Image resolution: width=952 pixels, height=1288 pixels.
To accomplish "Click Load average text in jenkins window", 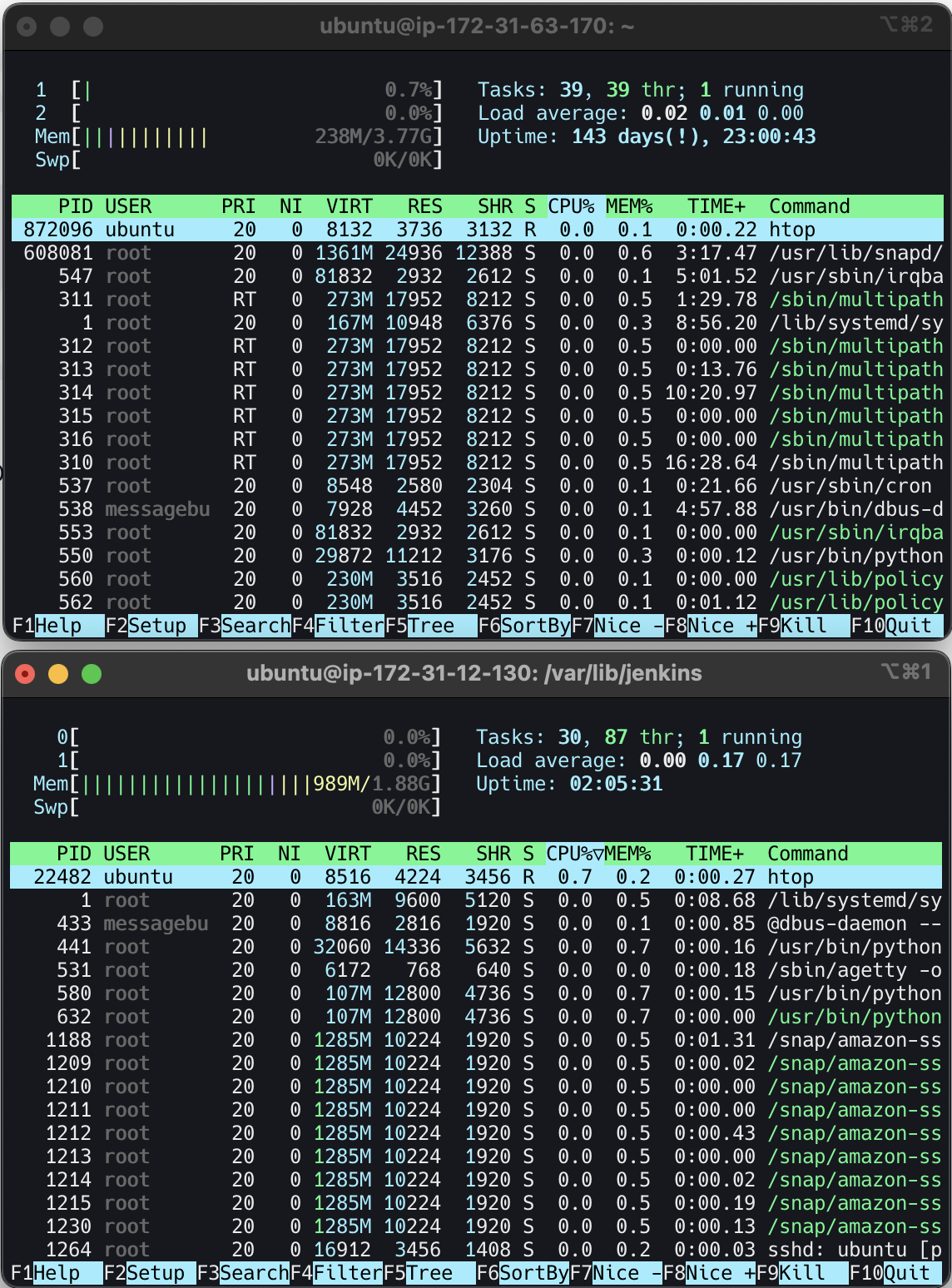I will (x=638, y=760).
